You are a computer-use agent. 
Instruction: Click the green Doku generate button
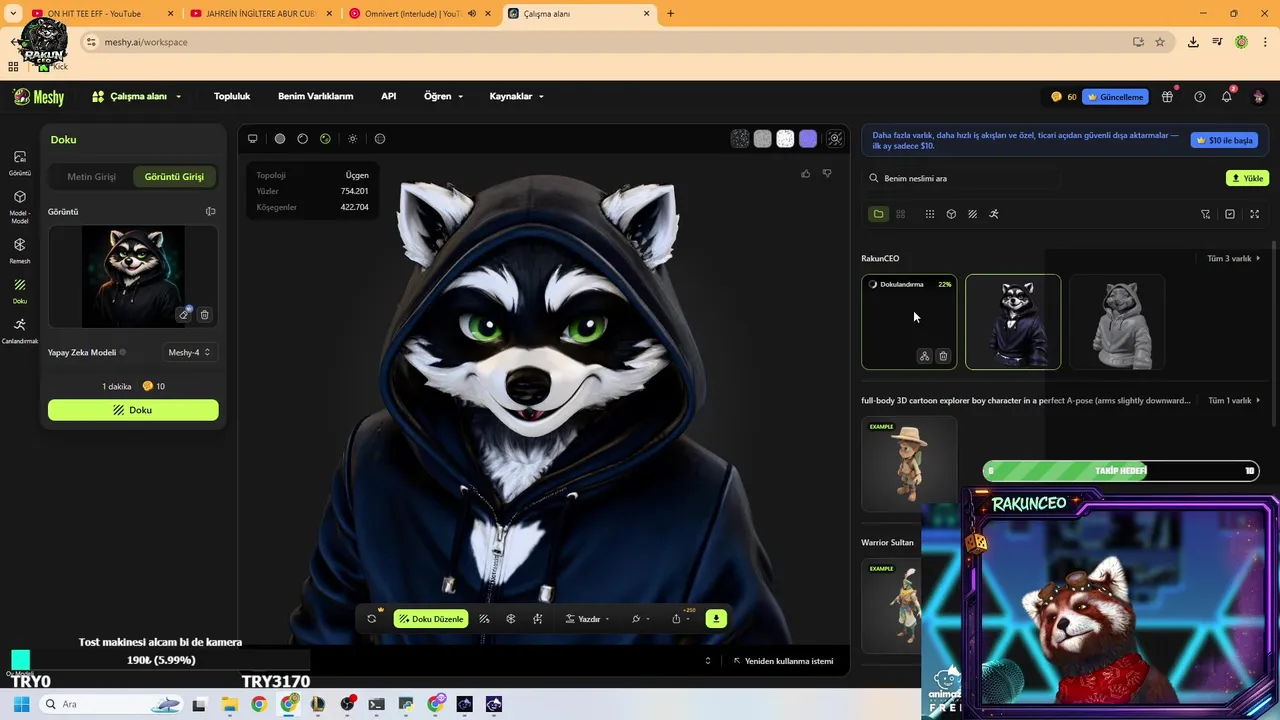[x=133, y=410]
